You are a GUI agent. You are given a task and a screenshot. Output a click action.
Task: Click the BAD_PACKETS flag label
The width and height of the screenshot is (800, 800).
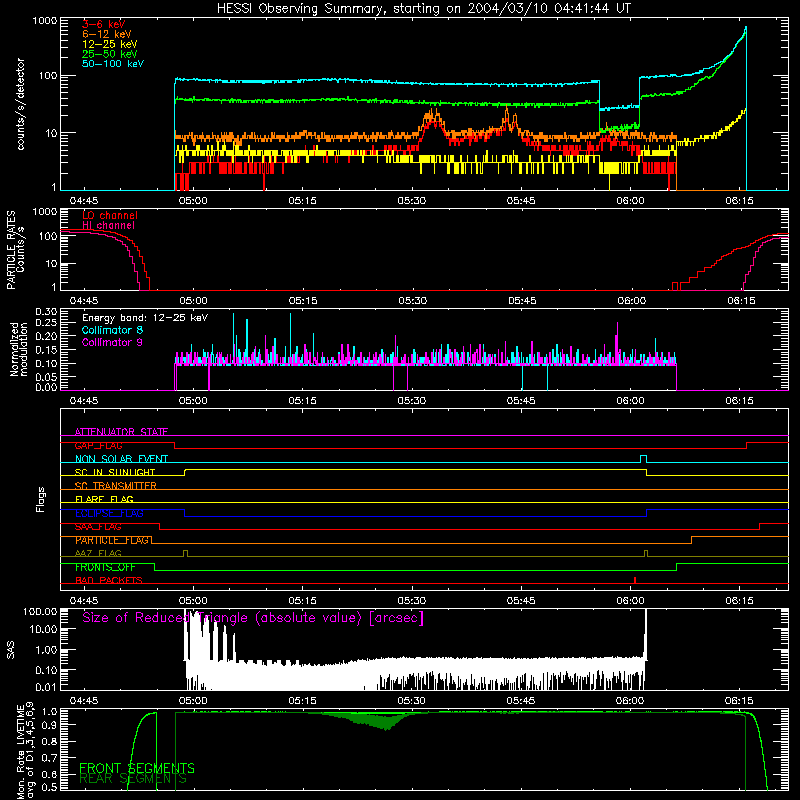[109, 580]
